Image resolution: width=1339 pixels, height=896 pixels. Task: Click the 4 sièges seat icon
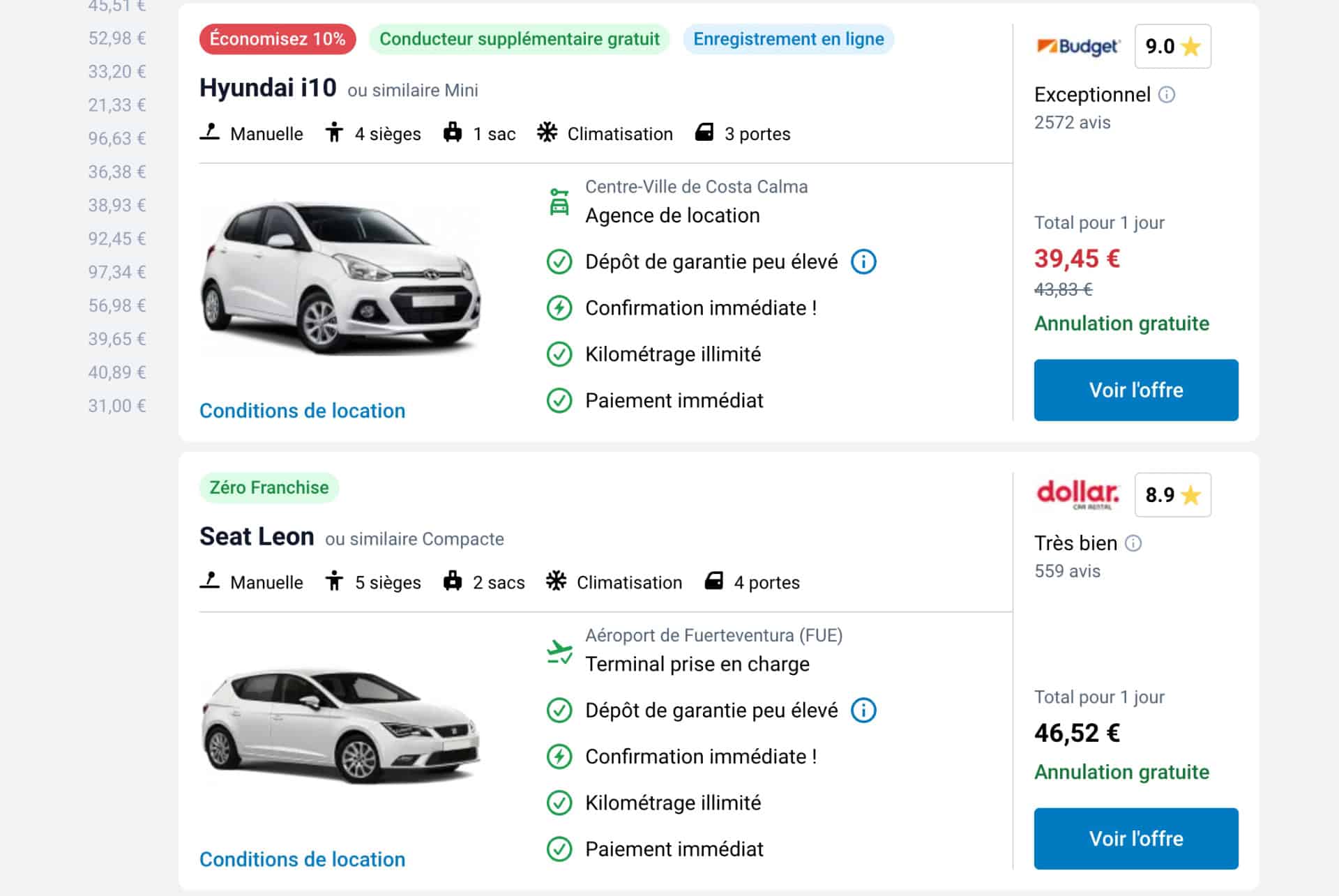(335, 133)
